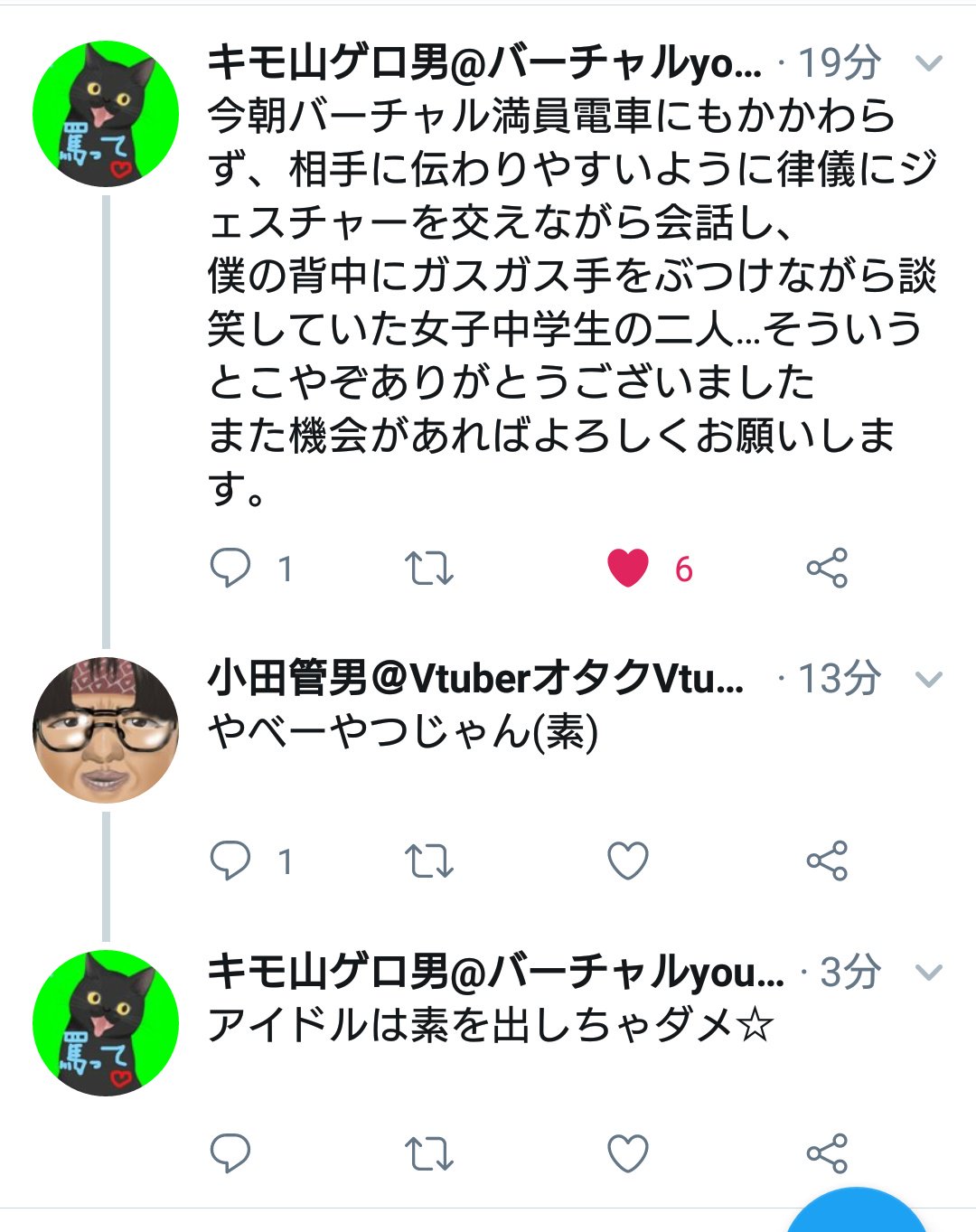
Task: View 小田管男's glasses-face avatar
Action: [106, 730]
